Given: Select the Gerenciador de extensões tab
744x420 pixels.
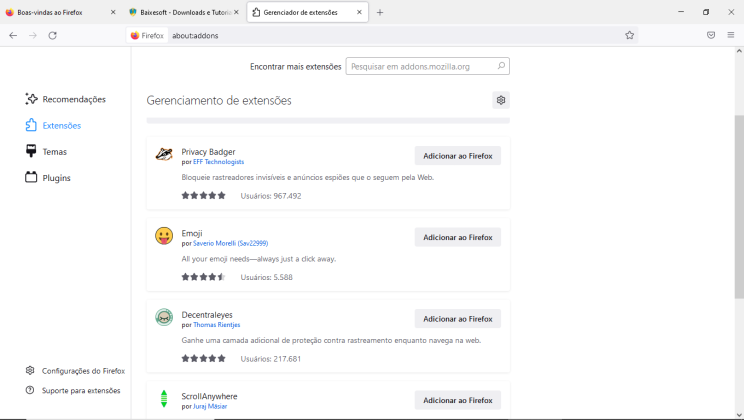Looking at the screenshot, I should coord(307,12).
